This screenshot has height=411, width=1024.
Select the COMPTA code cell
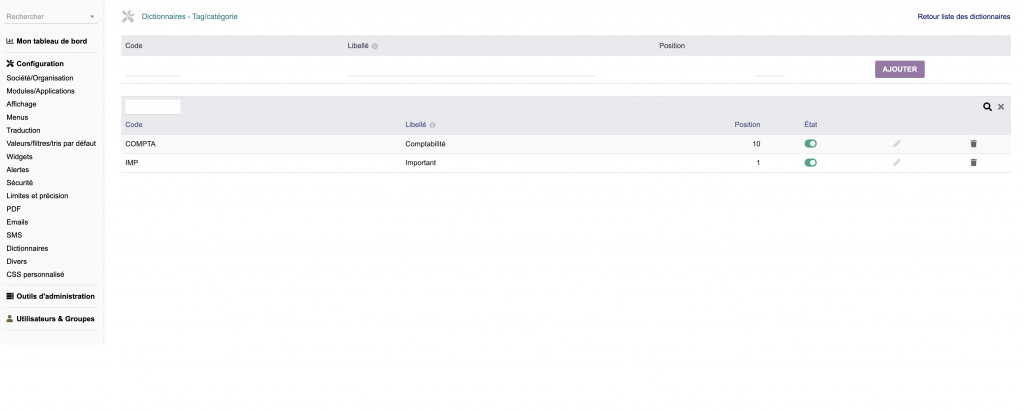coord(140,144)
